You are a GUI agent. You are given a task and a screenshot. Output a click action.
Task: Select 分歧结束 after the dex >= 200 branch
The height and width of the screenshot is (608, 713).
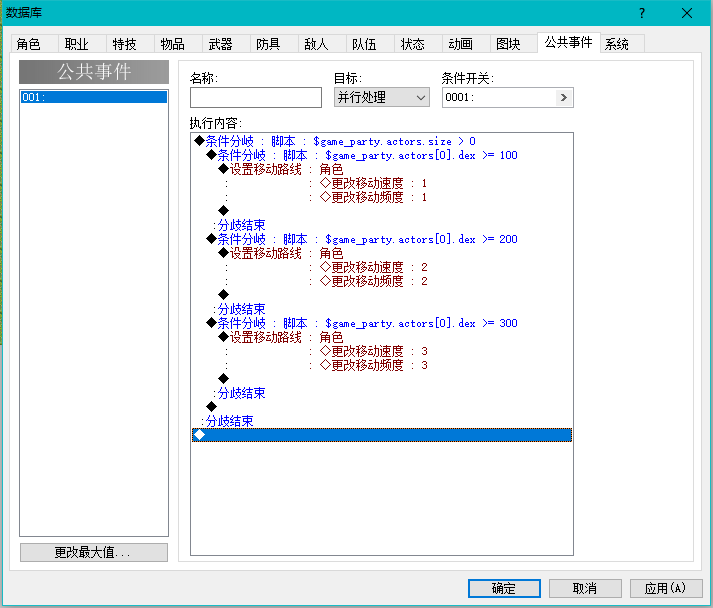(x=382, y=309)
